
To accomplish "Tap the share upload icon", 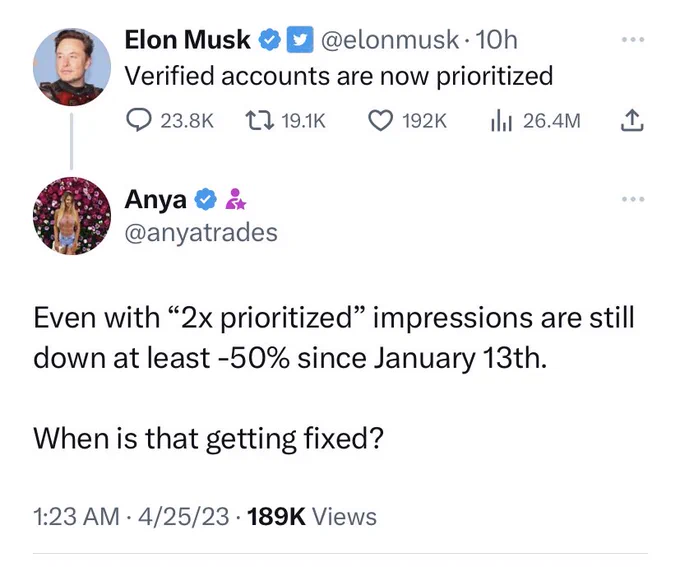I will [632, 121].
